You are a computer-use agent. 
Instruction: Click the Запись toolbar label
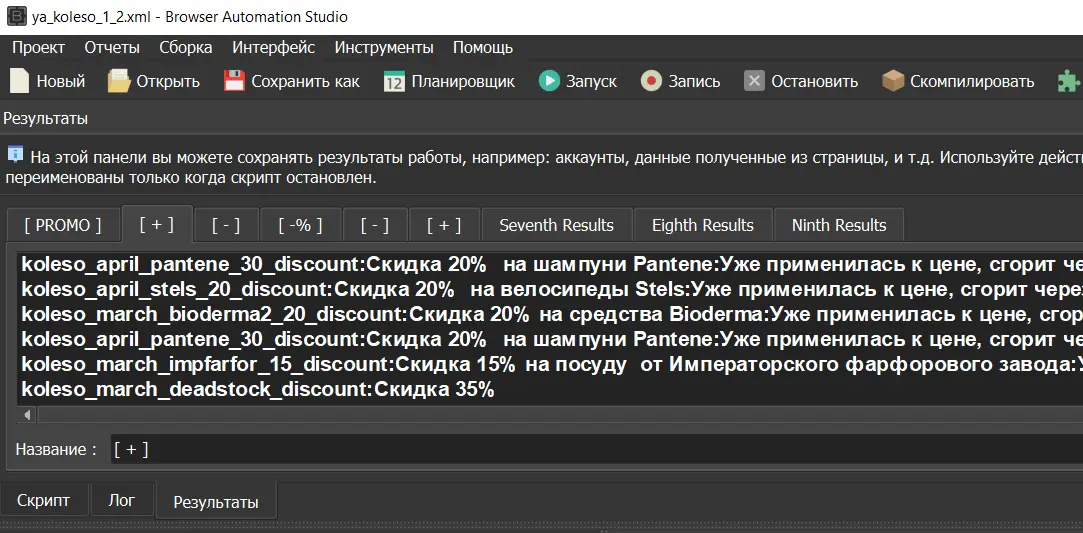694,81
